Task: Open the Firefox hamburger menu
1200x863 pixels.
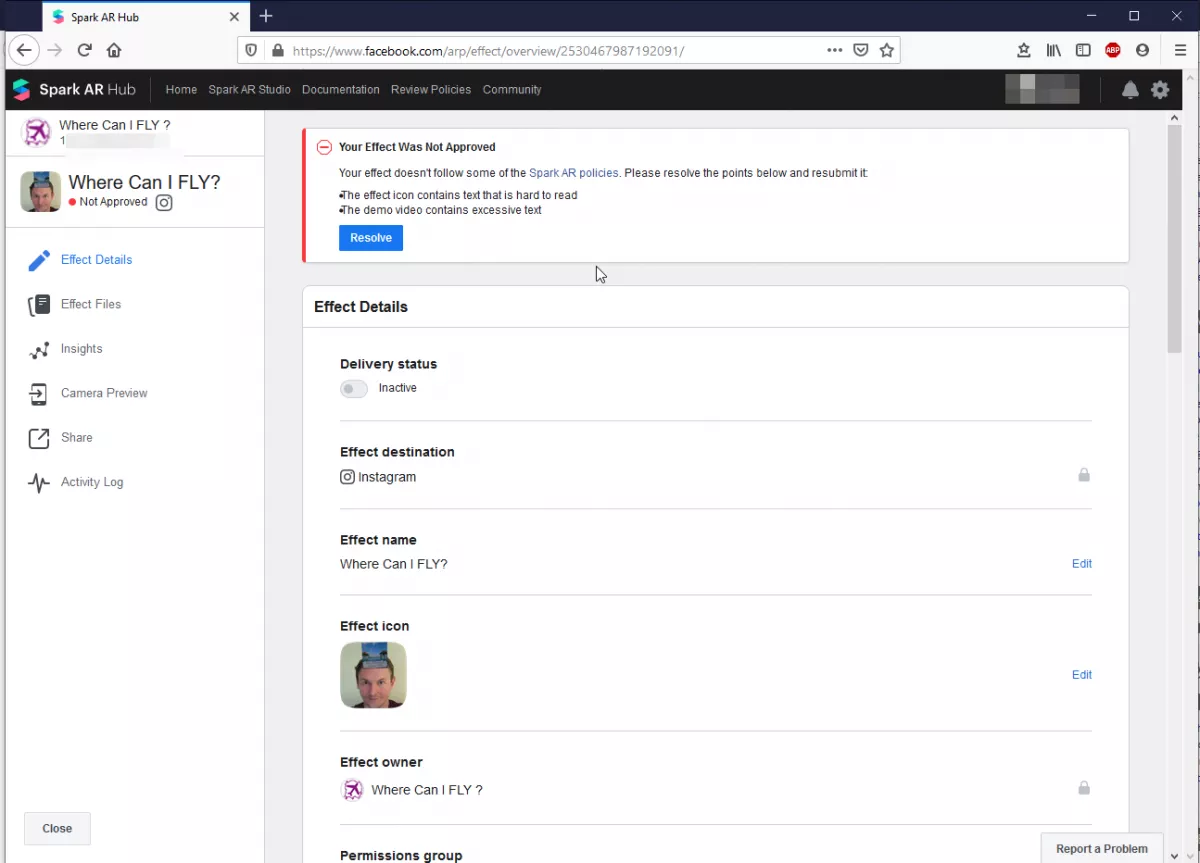Action: pos(1181,50)
